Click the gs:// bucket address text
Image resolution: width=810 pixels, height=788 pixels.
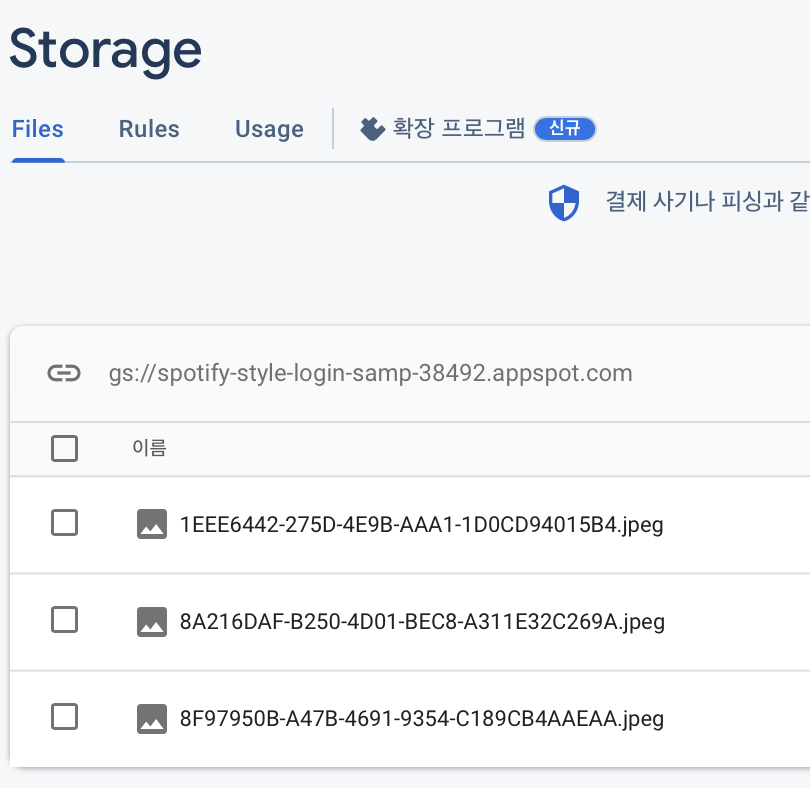click(370, 372)
